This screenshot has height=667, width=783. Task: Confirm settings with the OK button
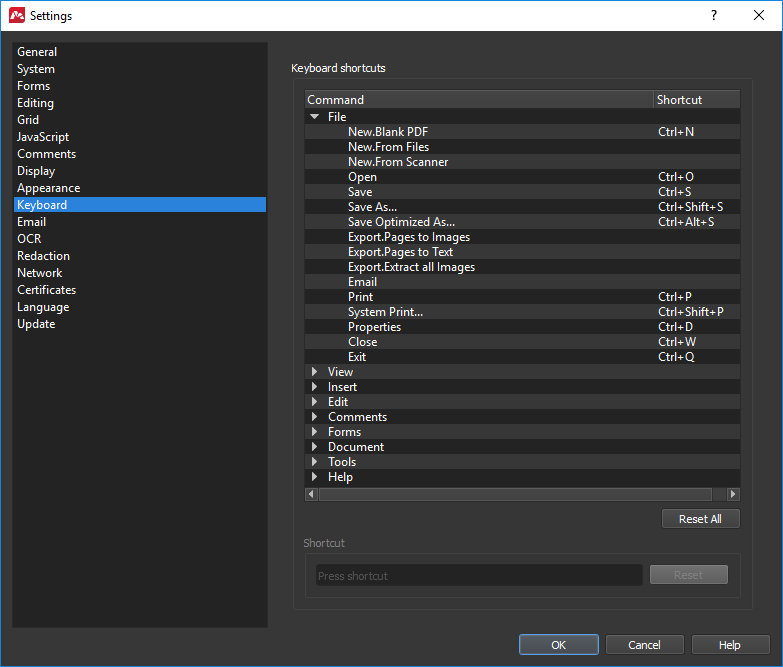(558, 645)
